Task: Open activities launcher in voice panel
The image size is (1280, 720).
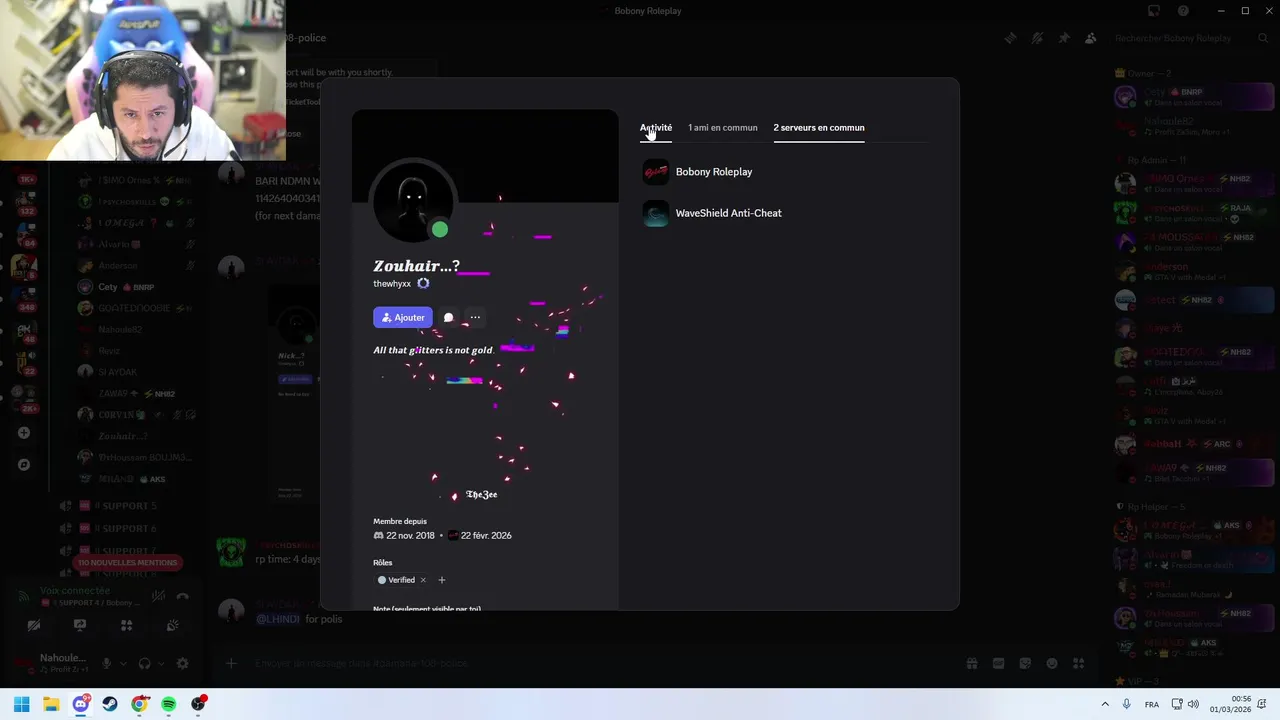Action: 126,626
